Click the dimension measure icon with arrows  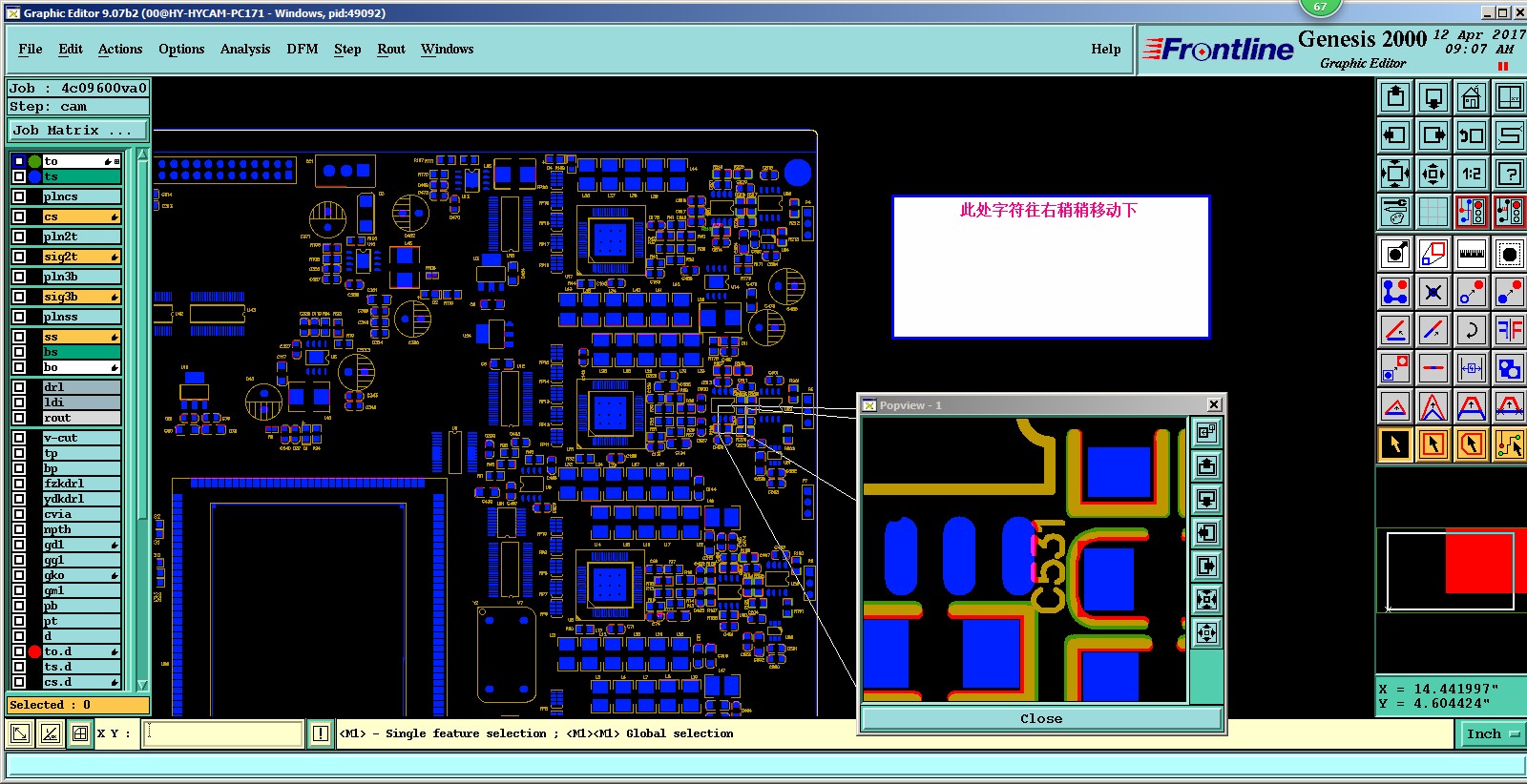pyautogui.click(x=1472, y=368)
